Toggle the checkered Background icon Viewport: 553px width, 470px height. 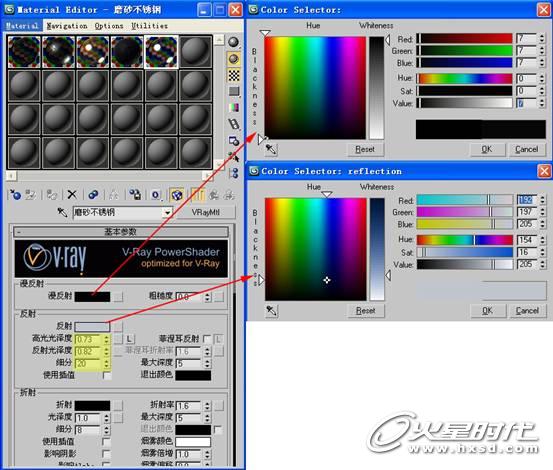233,75
